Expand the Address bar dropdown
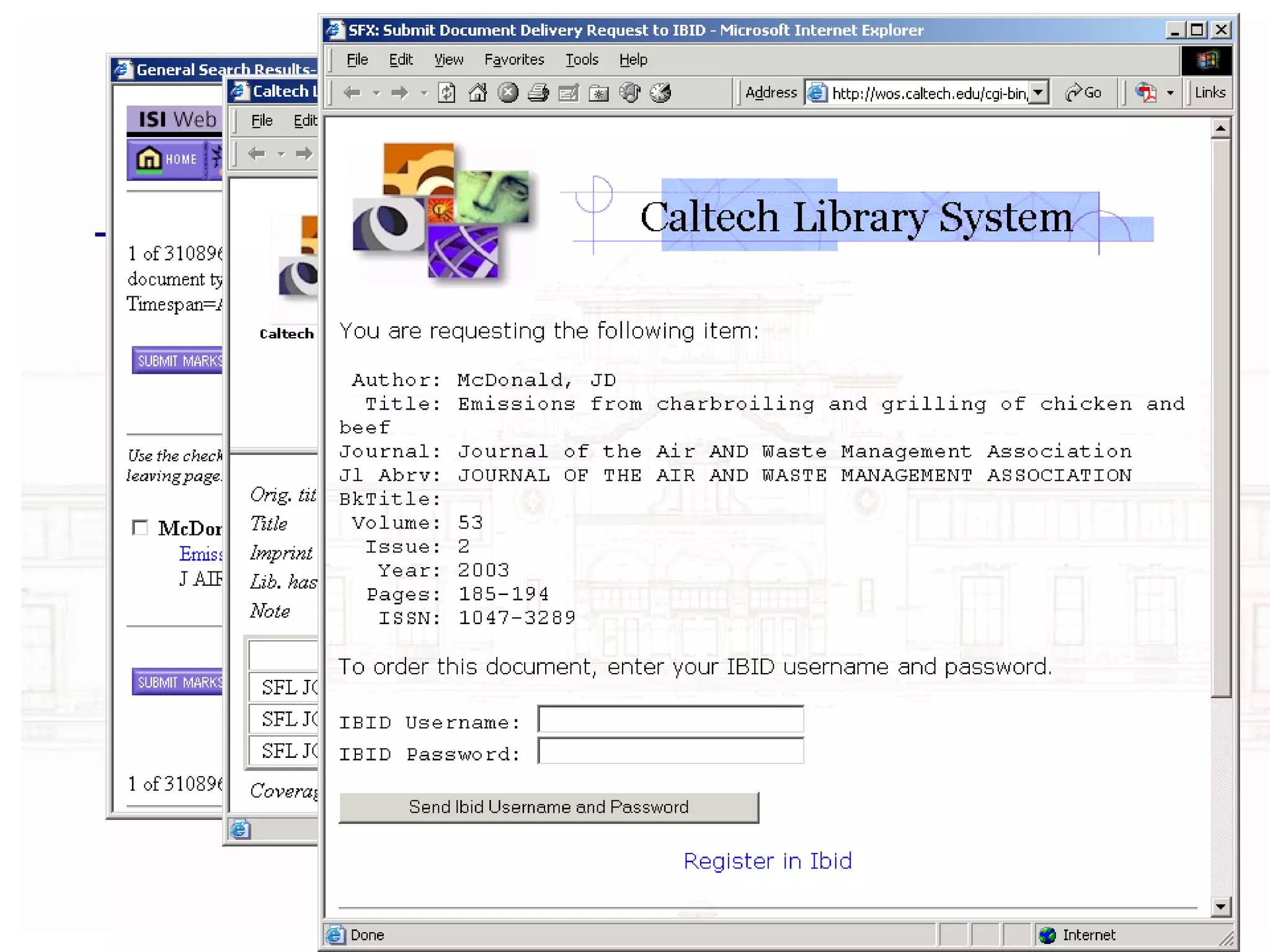The width and height of the screenshot is (1270, 952). coord(1039,93)
